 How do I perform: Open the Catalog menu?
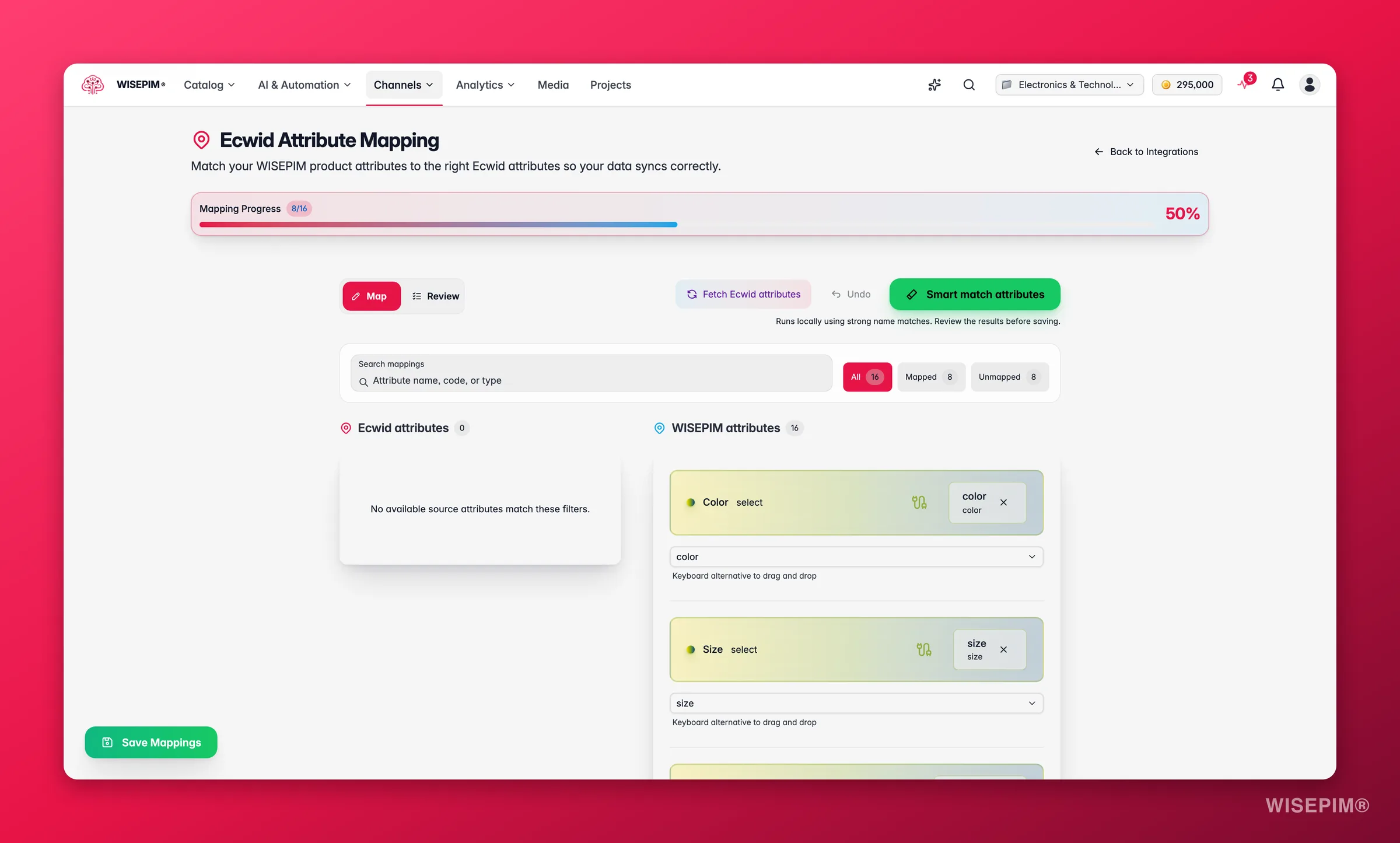pos(209,85)
